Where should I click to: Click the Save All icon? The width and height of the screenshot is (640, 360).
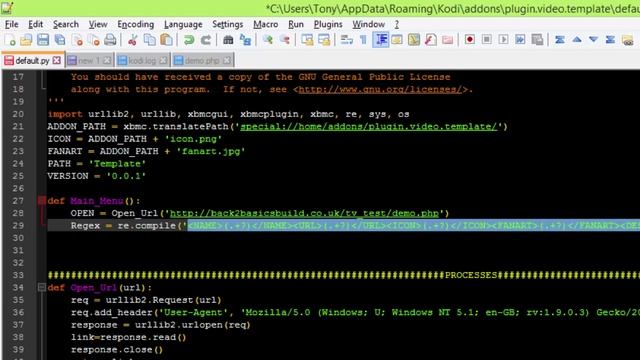click(x=60, y=40)
